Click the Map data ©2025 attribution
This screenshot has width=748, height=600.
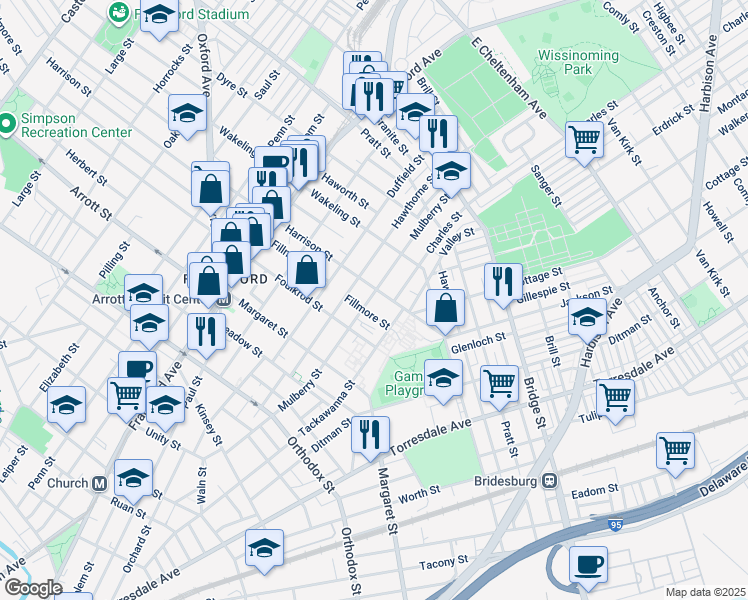coord(705,593)
